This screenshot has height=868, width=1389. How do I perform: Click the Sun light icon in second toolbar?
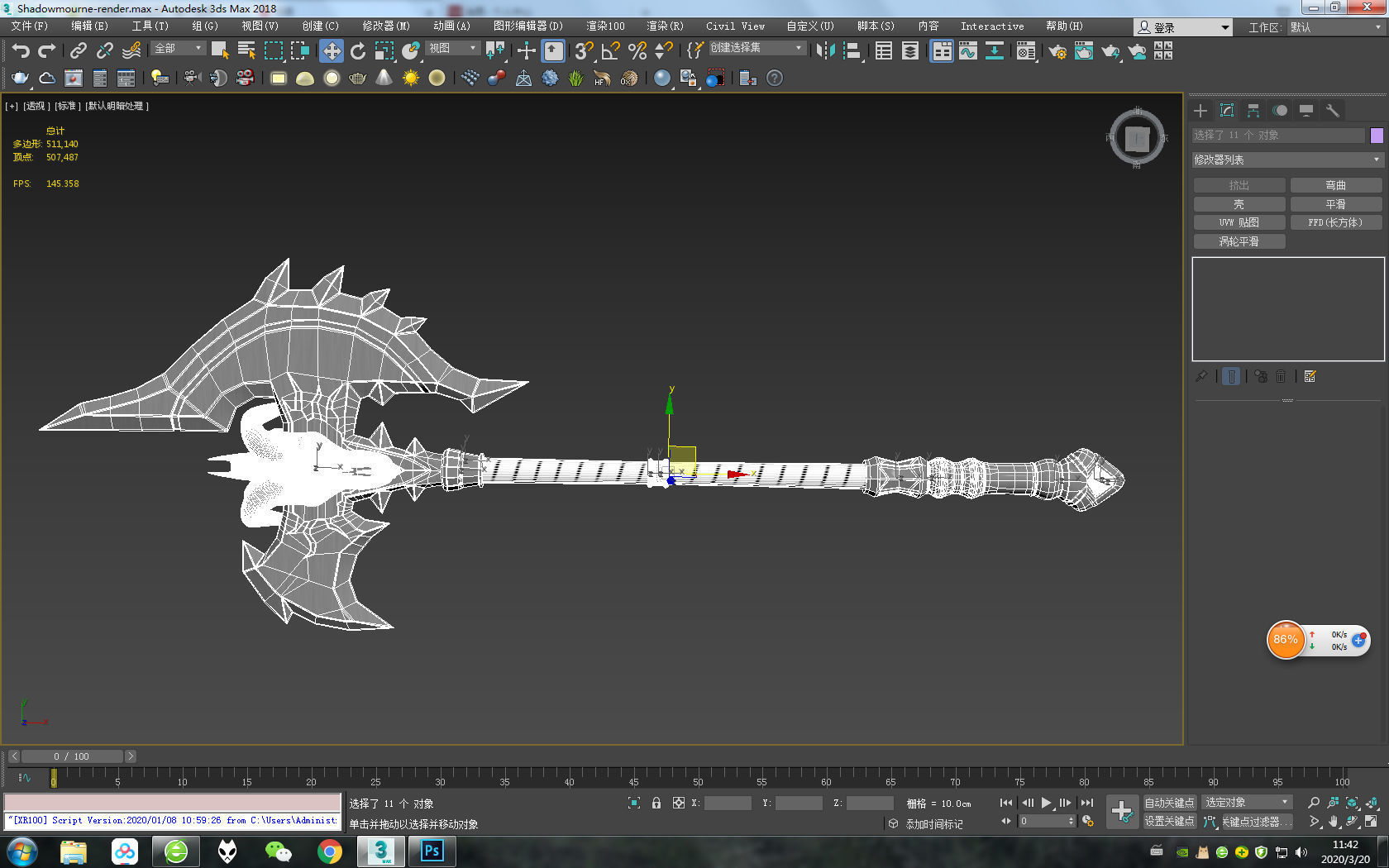pos(411,78)
